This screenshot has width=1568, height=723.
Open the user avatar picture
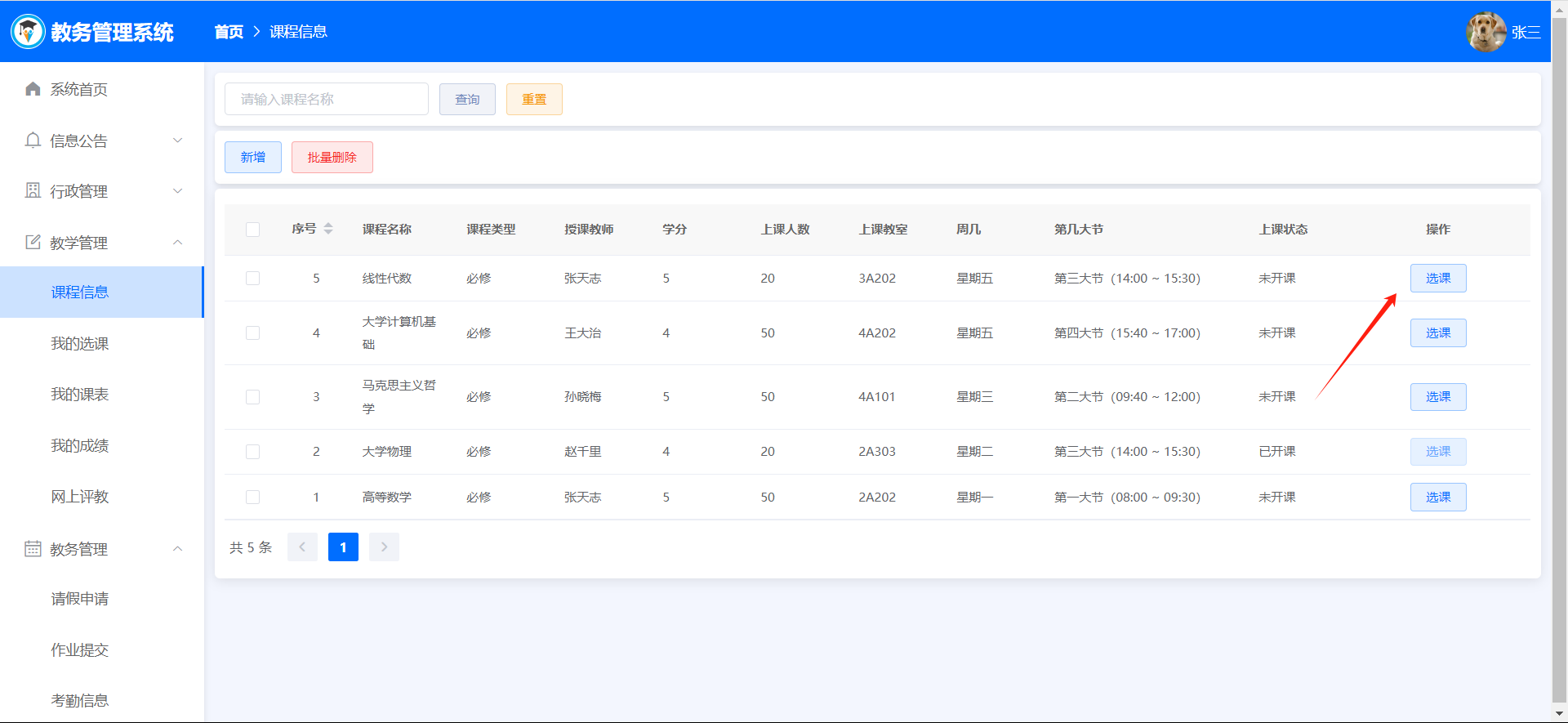pyautogui.click(x=1486, y=32)
